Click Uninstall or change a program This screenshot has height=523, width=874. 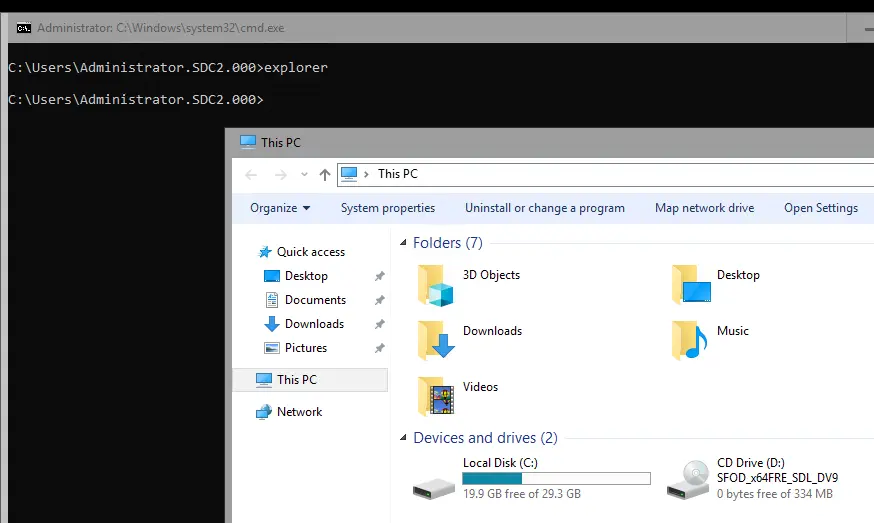pyautogui.click(x=545, y=208)
